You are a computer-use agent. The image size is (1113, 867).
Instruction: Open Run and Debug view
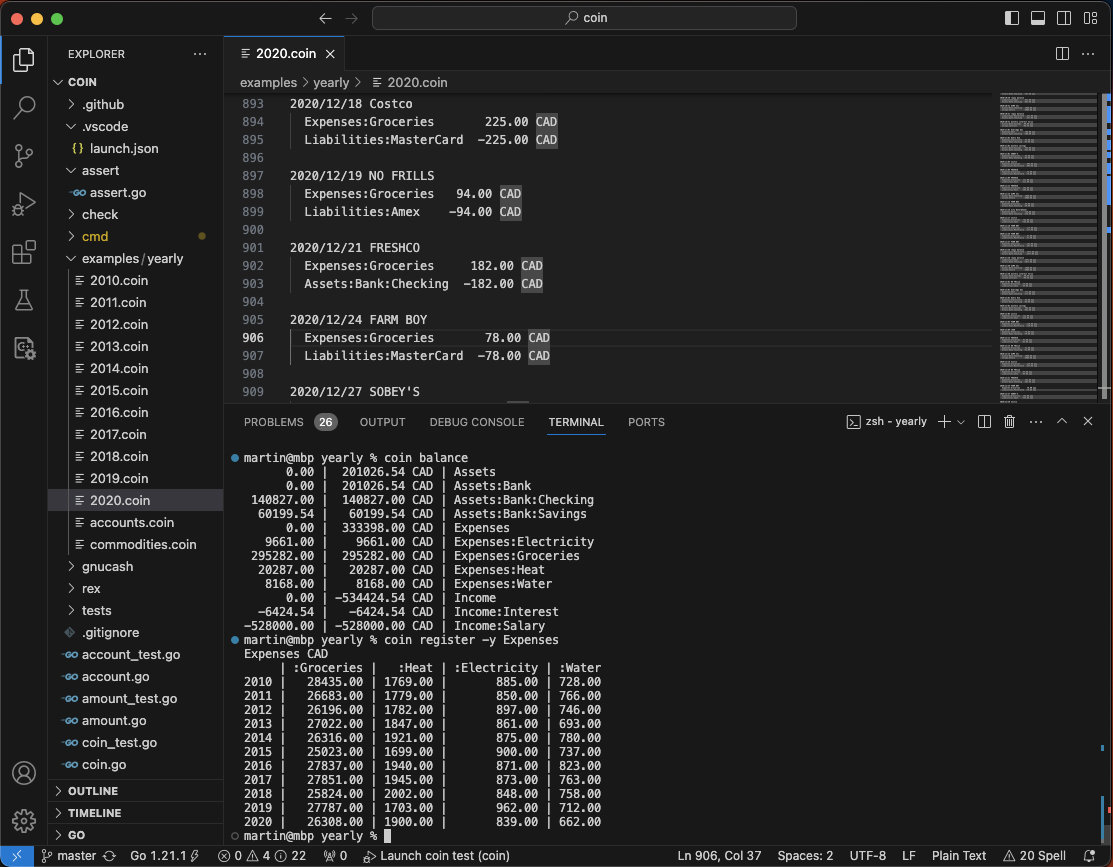pyautogui.click(x=24, y=205)
